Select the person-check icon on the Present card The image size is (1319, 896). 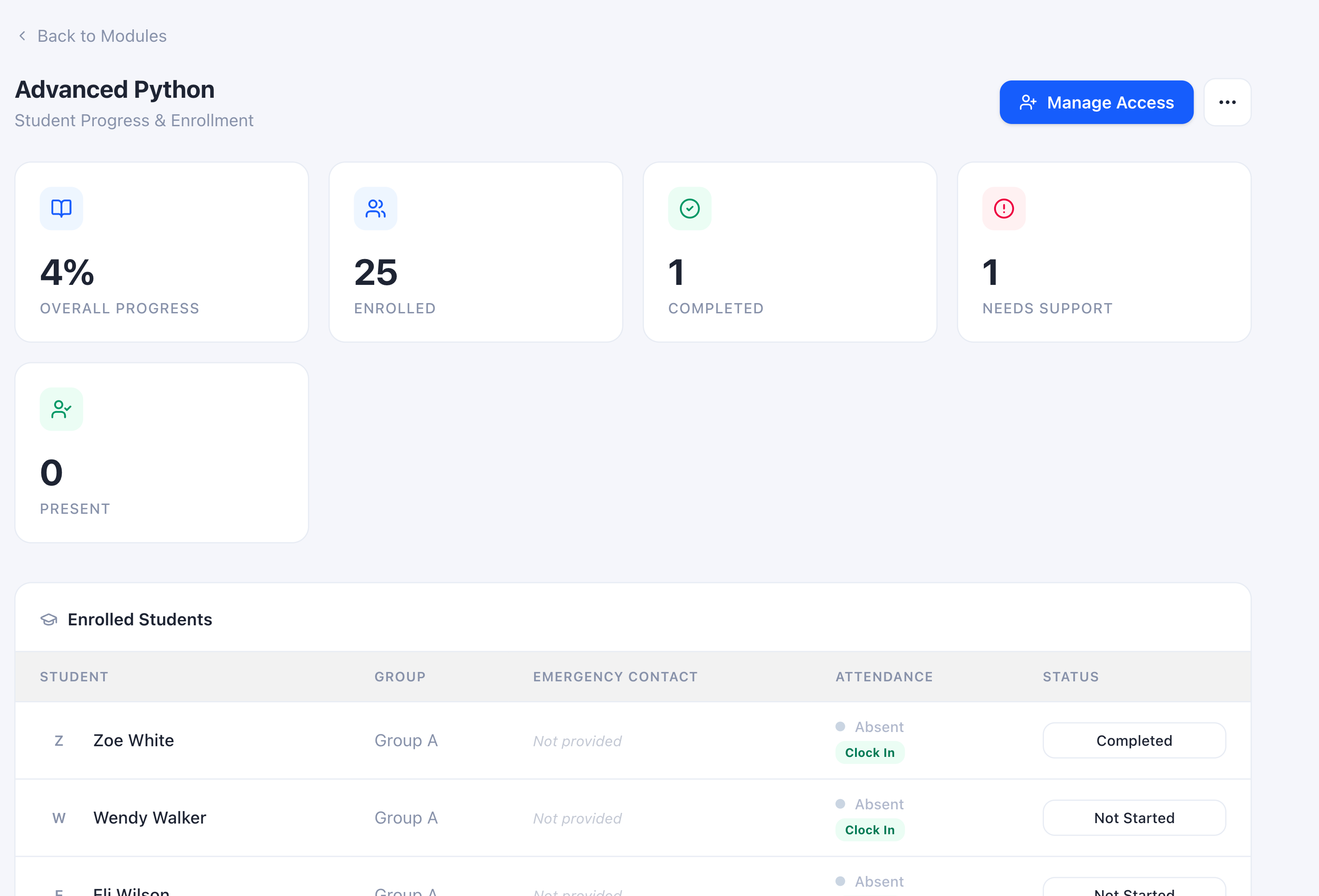(x=61, y=408)
